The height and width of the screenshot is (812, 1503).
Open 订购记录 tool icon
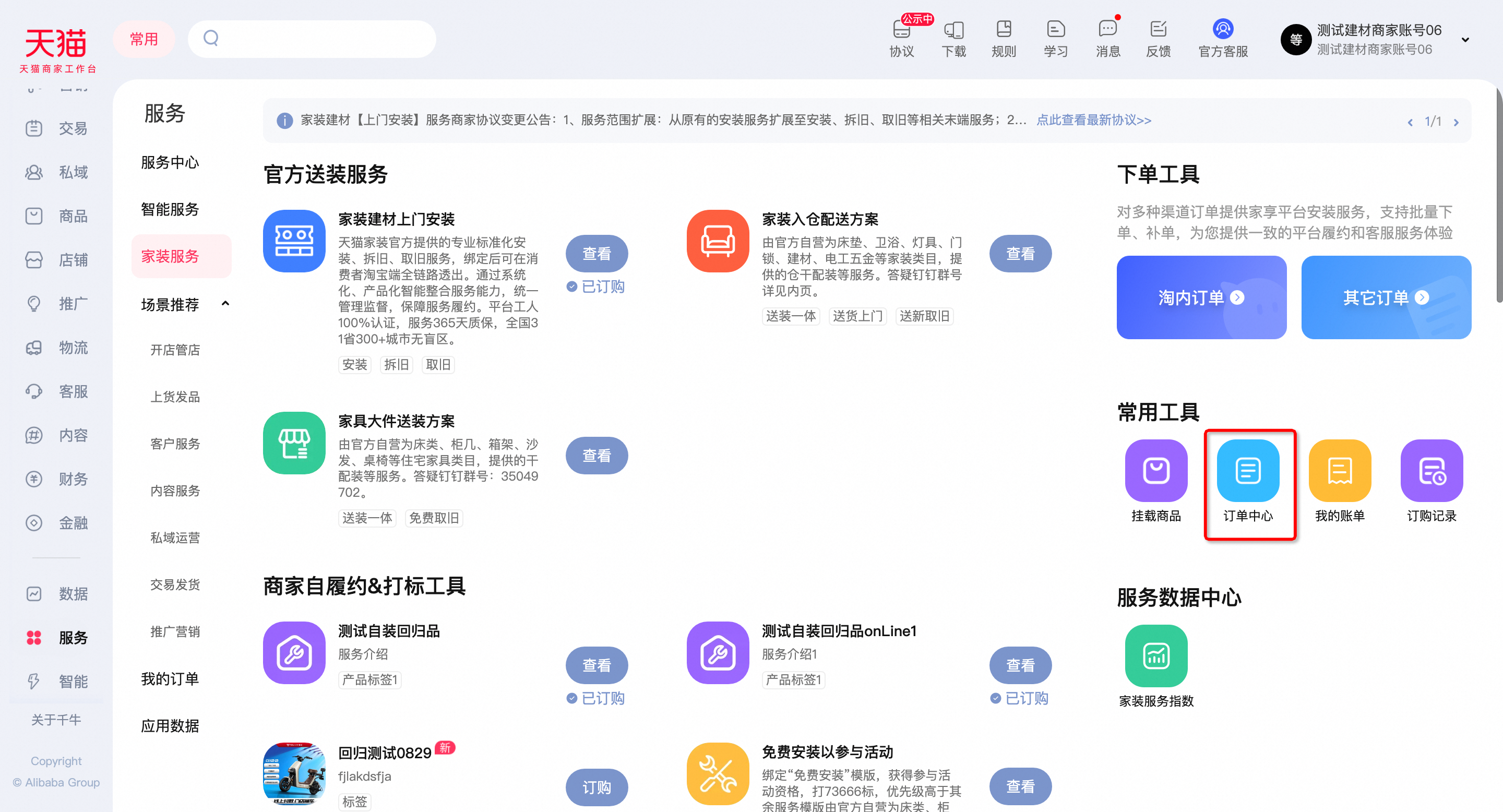1432,470
